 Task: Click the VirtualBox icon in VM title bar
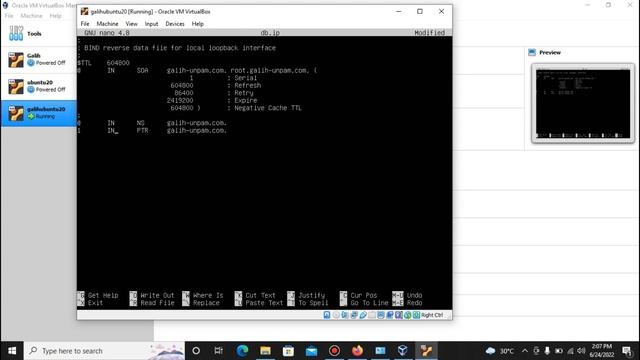pos(84,11)
